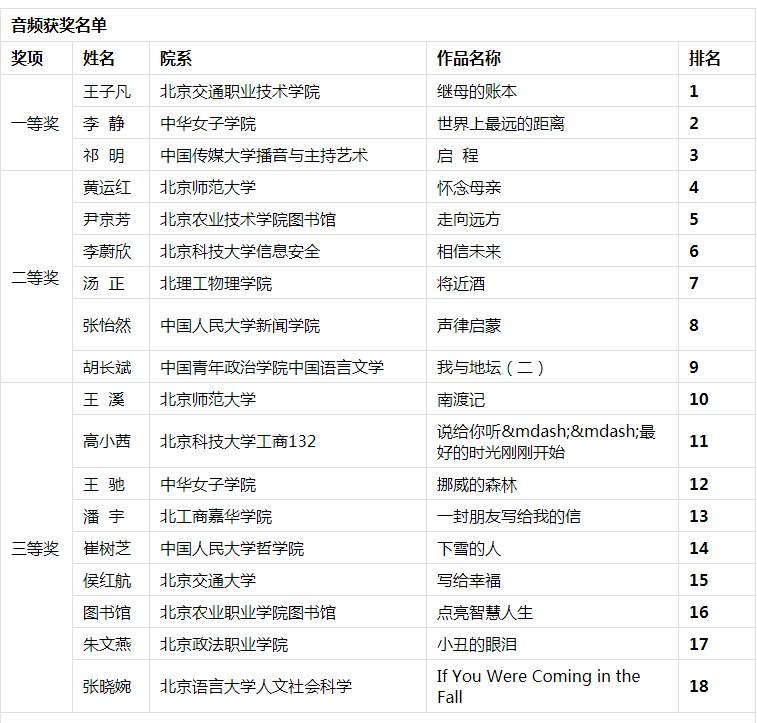Click the name 崔树芝
This screenshot has width=757, height=723.
106,548
